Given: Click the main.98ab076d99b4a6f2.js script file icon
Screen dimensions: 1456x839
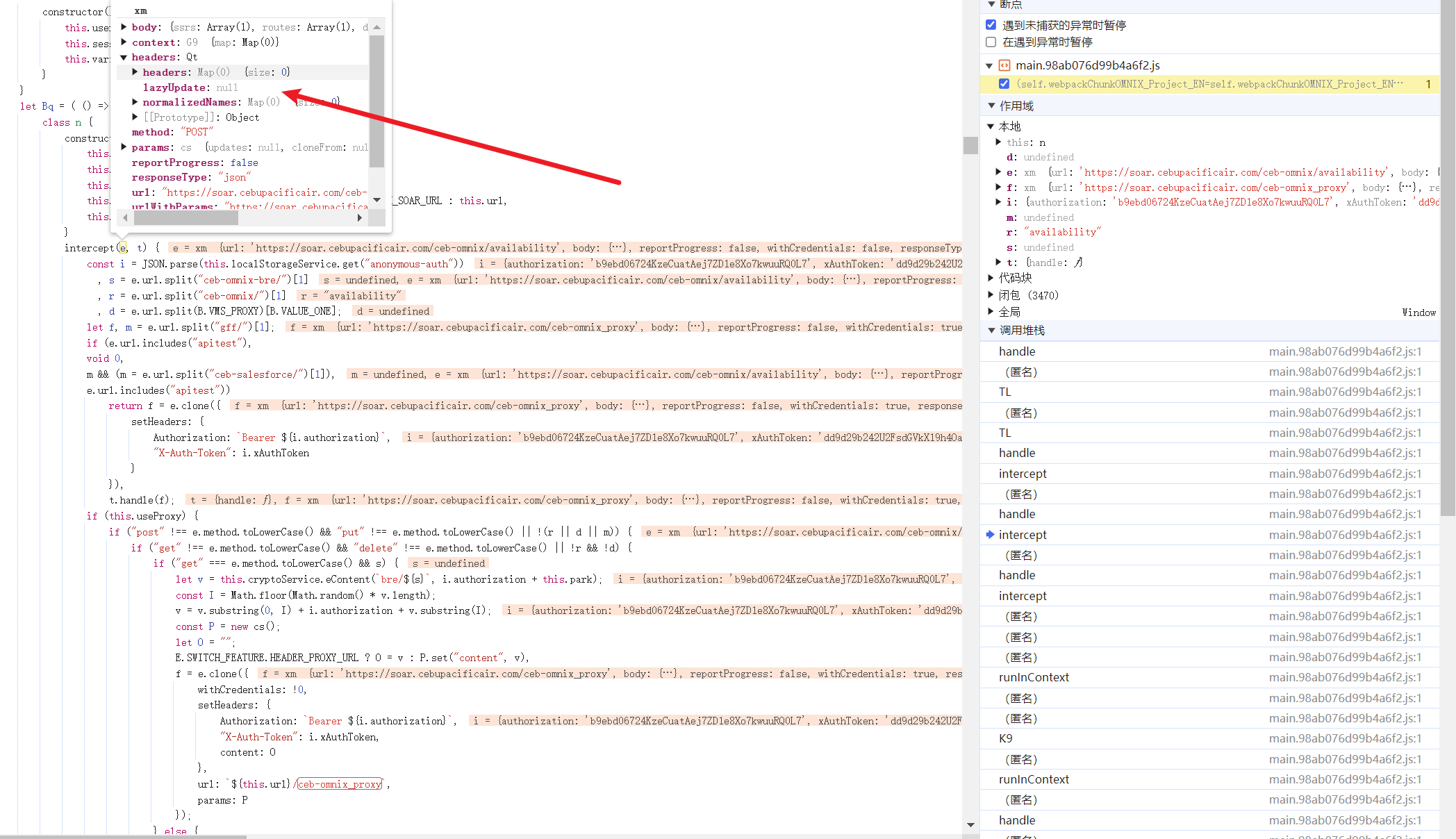Looking at the screenshot, I should coord(1004,65).
